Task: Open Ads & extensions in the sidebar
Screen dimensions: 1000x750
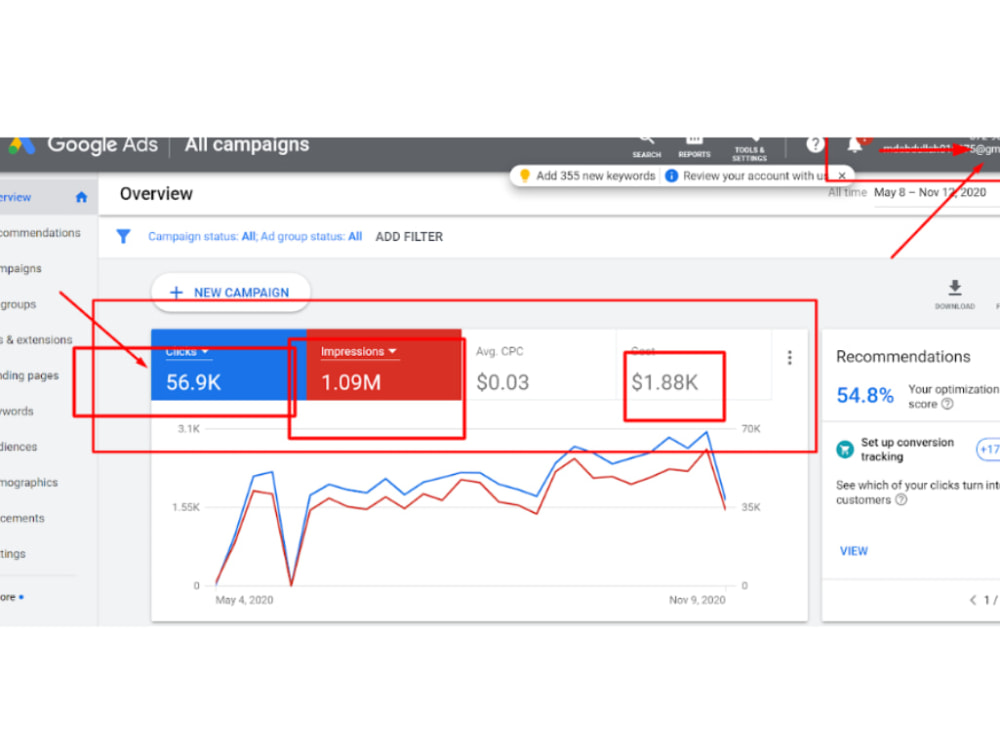Action: 36,340
